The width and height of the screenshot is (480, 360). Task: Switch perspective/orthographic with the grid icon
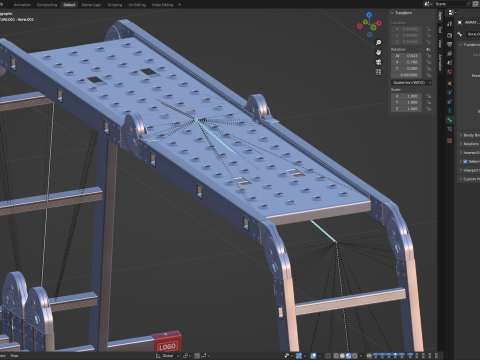378,72
